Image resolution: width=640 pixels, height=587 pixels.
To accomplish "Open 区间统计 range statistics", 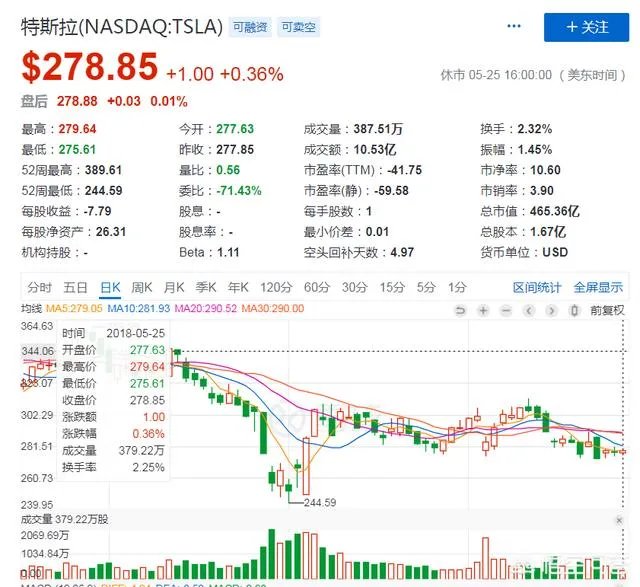I will click(537, 287).
